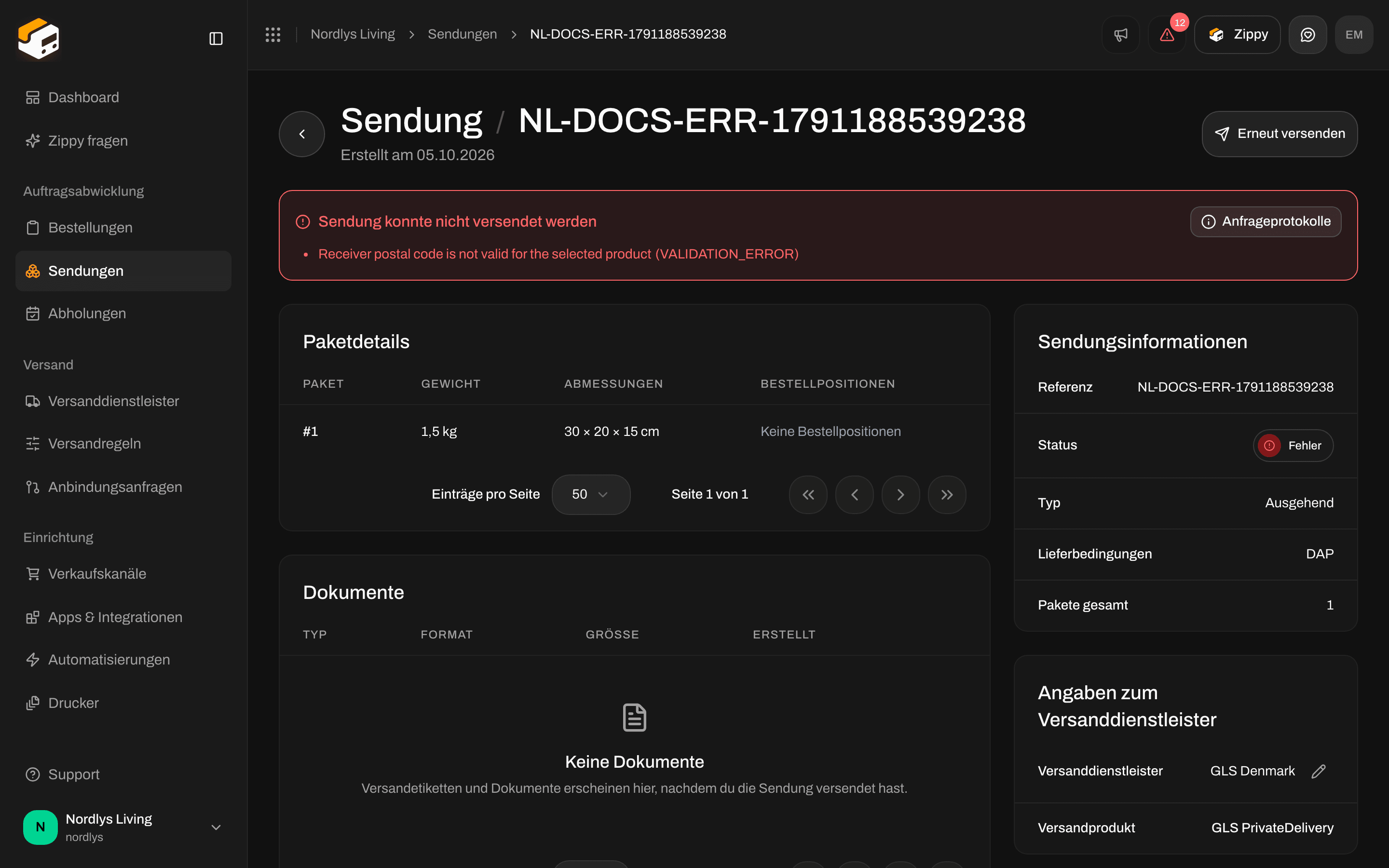The width and height of the screenshot is (1389, 868).
Task: Open Versanddienstleister page
Action: click(x=123, y=401)
